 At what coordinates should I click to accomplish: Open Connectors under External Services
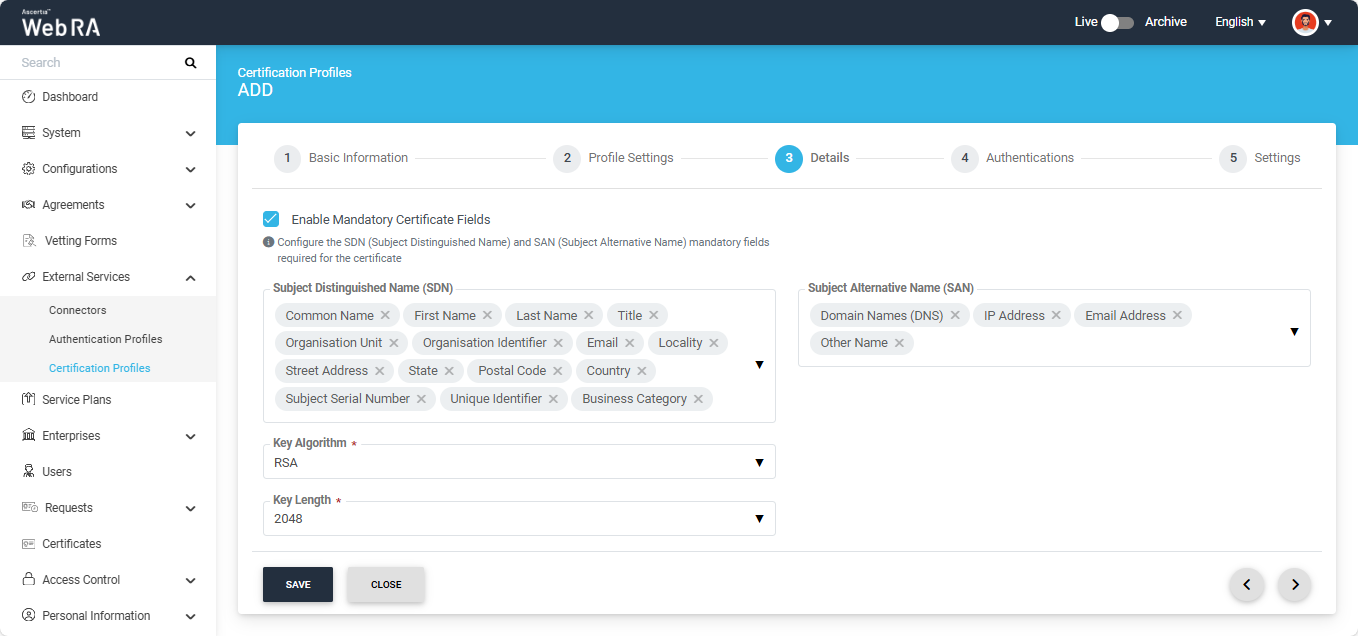(78, 310)
